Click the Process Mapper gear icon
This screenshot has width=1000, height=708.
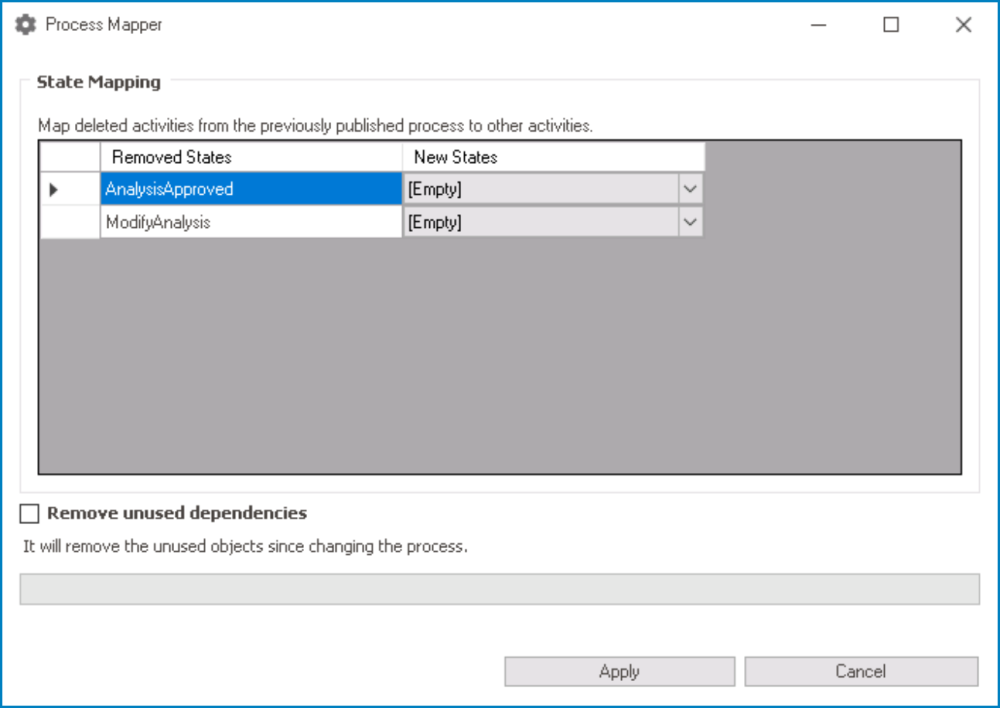[x=25, y=25]
